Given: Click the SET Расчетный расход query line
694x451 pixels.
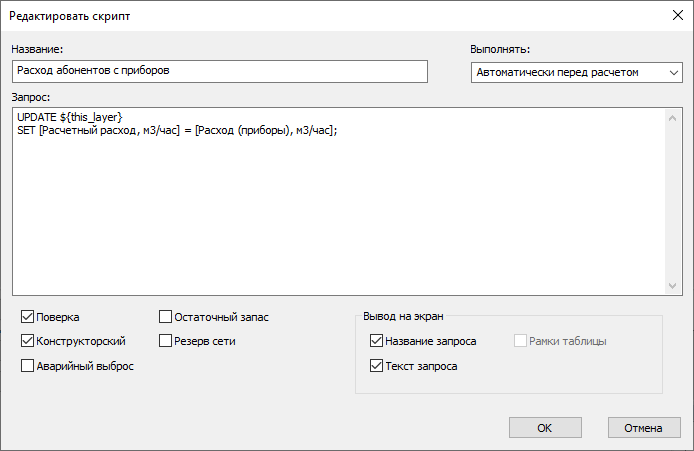Looking at the screenshot, I should click(176, 131).
